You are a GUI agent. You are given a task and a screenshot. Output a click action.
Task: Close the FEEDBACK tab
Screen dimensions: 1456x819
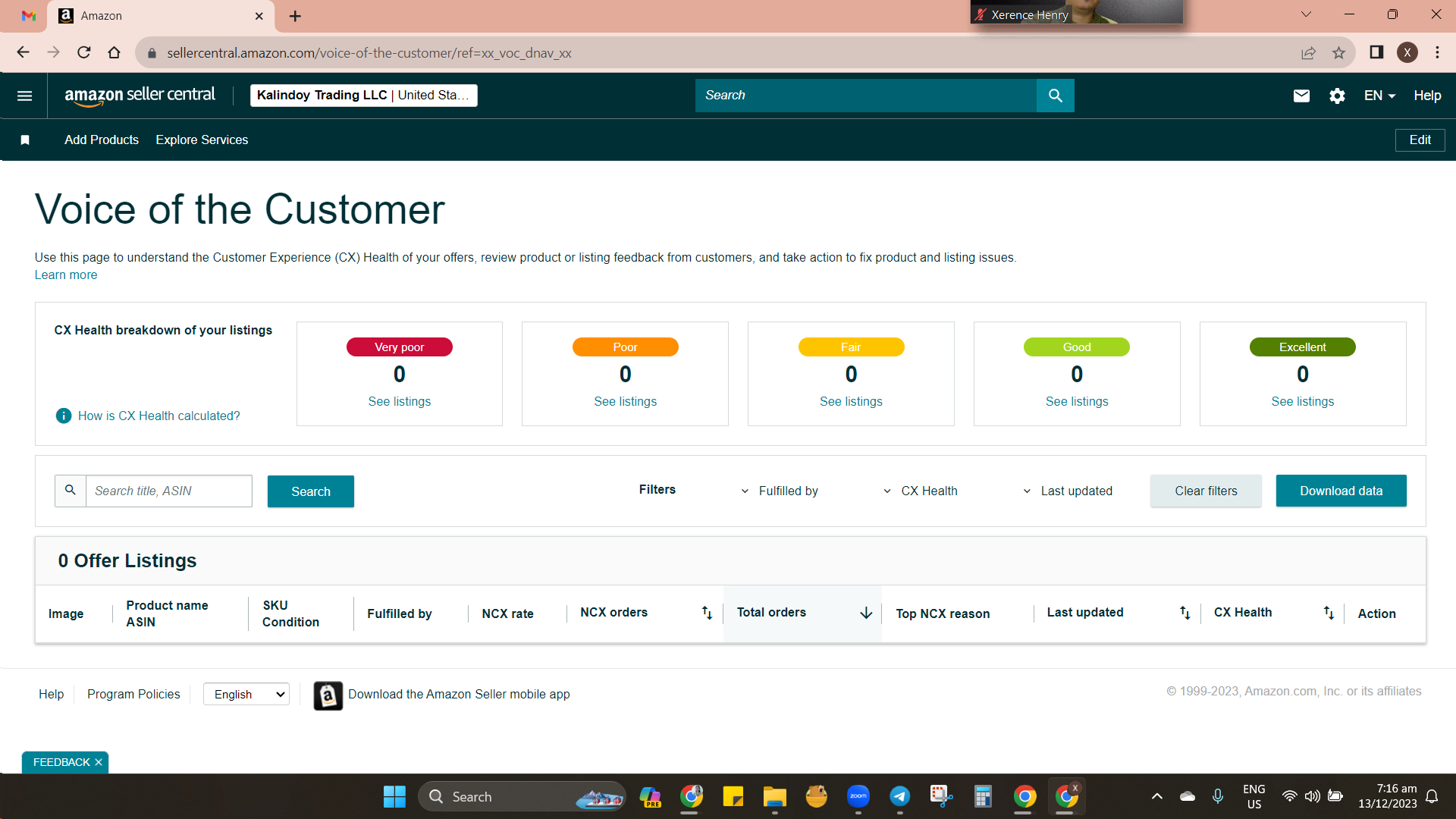(x=99, y=762)
